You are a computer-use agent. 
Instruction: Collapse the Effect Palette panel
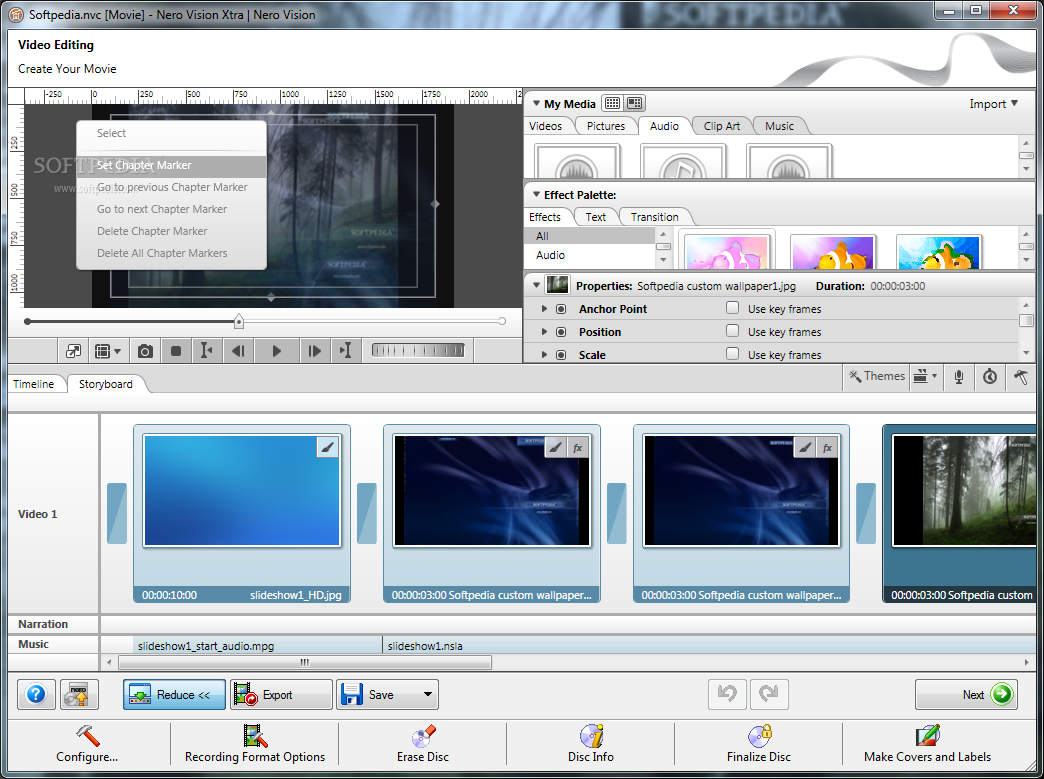536,194
